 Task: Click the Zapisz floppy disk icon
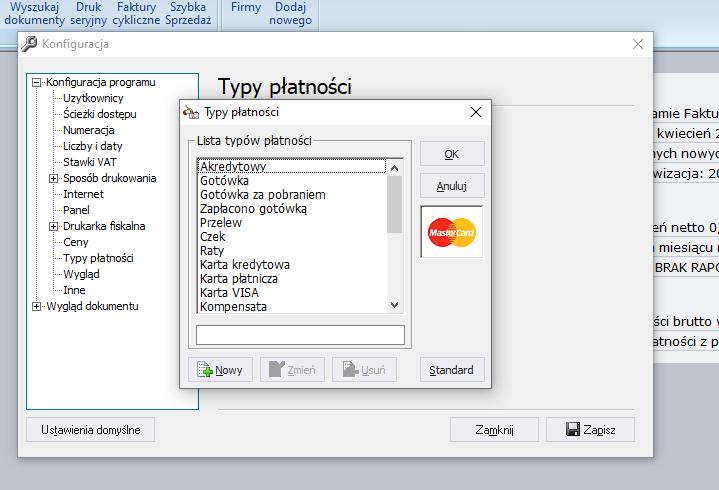(573, 429)
